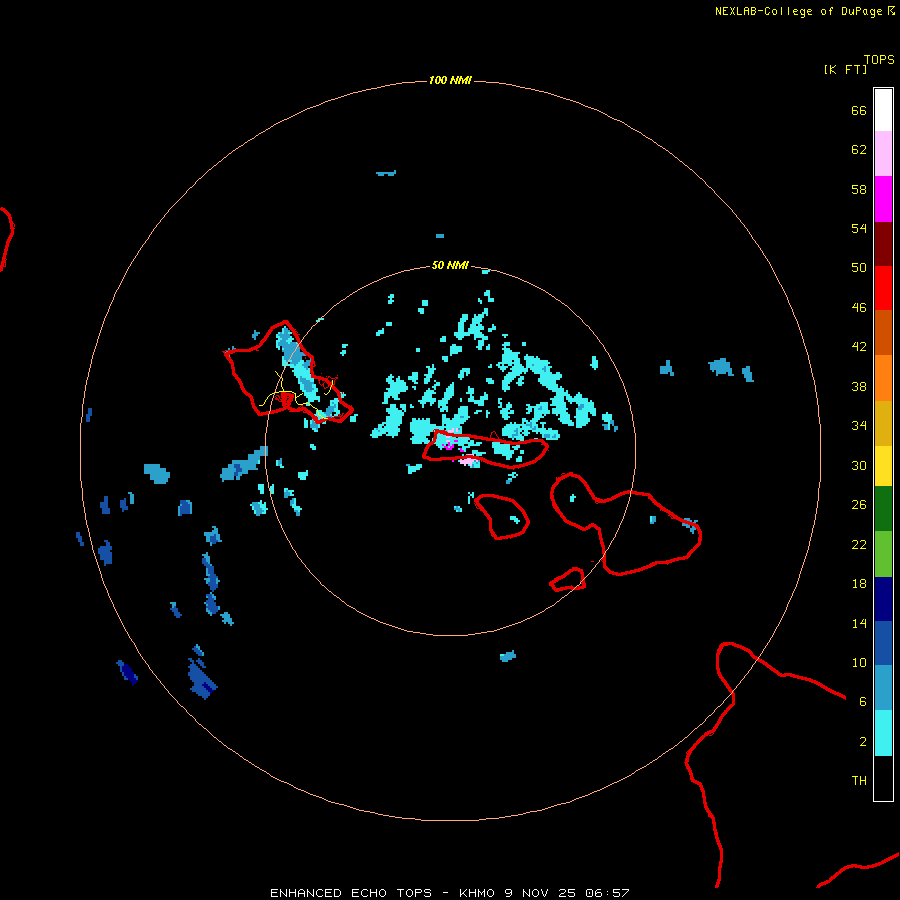This screenshot has height=900, width=900.
Task: Click the medium blue swatch between 10 and 14
Action: 883,643
